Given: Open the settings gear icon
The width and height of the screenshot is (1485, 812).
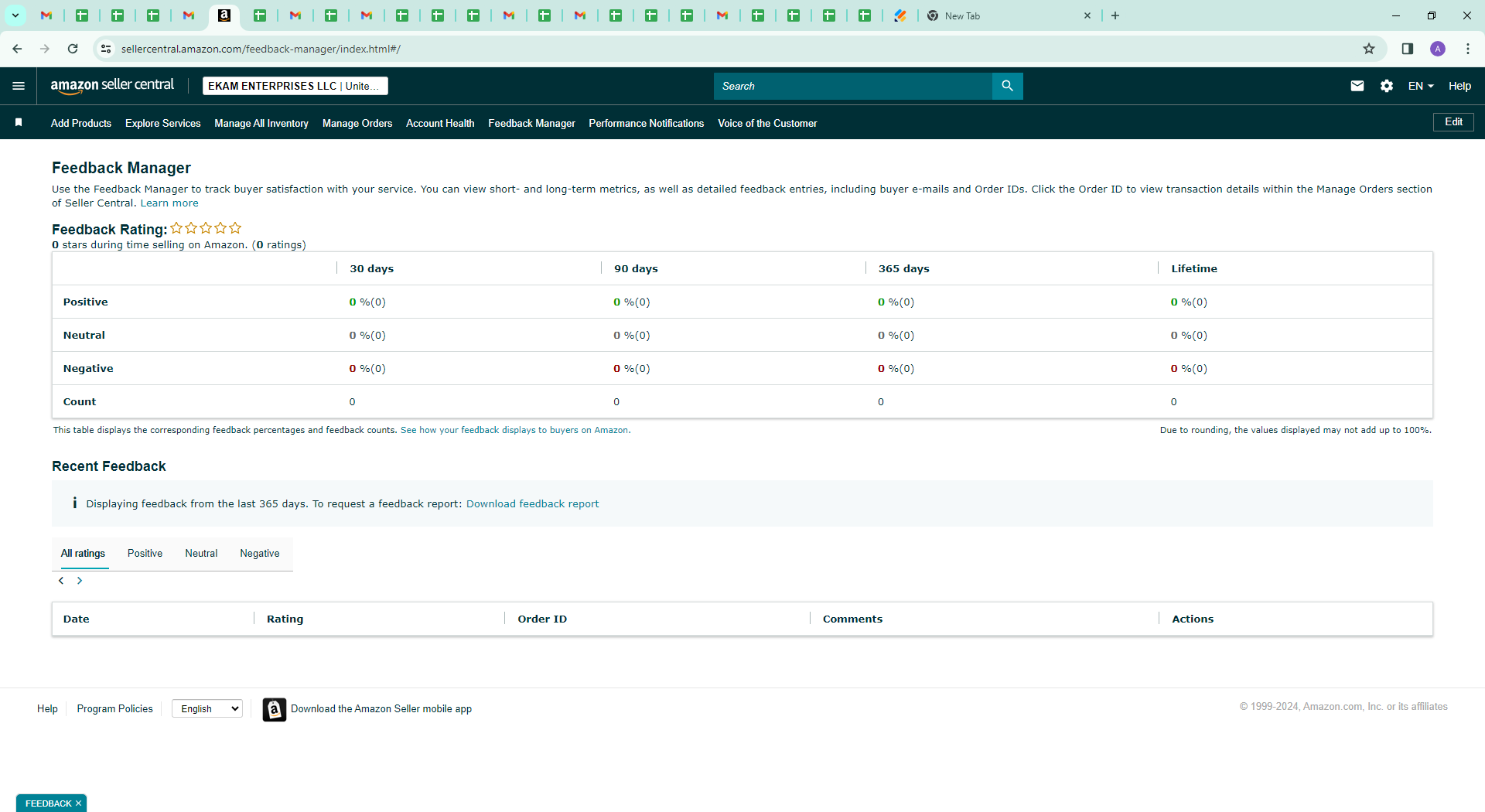Looking at the screenshot, I should pos(1387,86).
